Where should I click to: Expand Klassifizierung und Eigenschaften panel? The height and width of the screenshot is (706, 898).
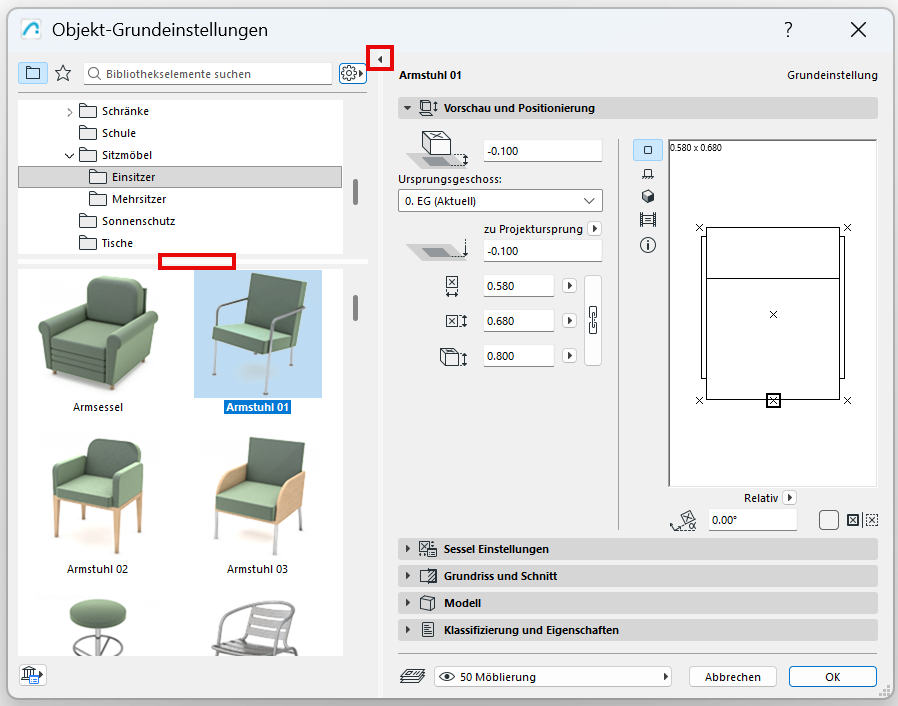[407, 629]
